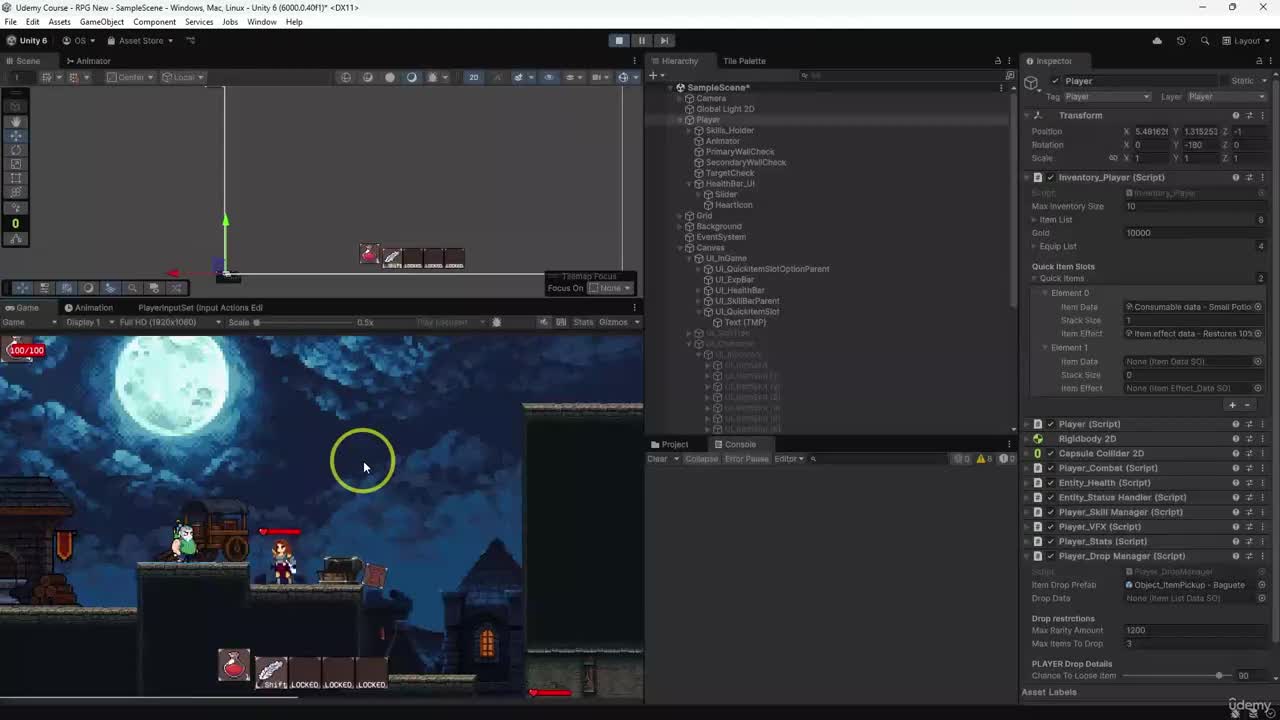
Task: Open Unity Cloud icon in top bar
Action: 1157,41
